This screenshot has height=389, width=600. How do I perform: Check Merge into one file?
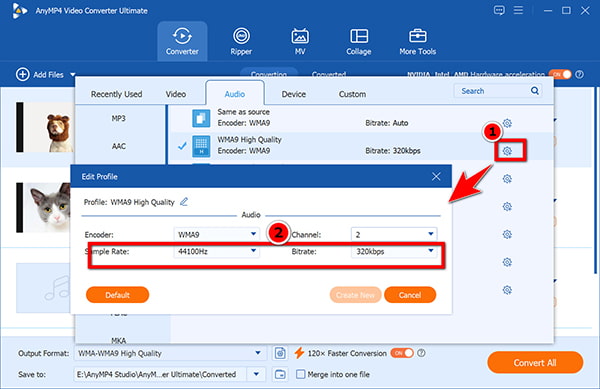pos(301,374)
